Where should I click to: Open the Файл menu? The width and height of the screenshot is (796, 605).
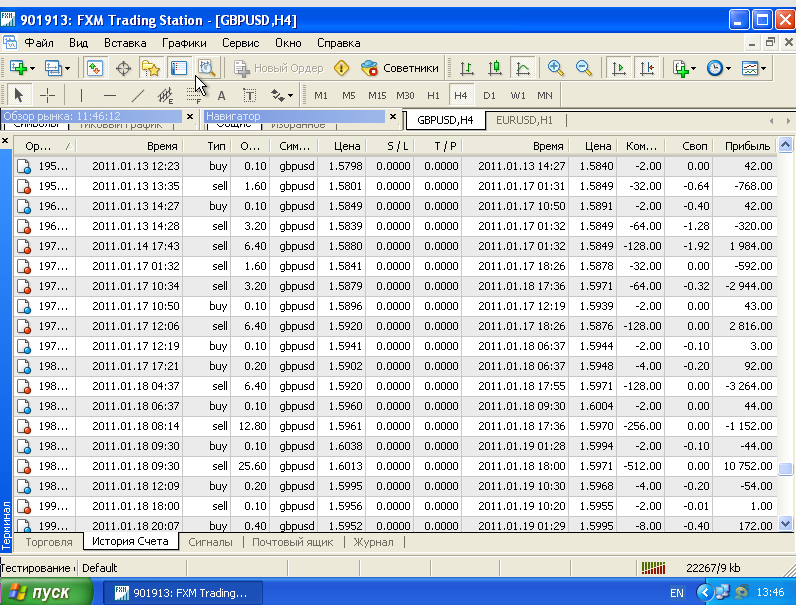point(39,43)
